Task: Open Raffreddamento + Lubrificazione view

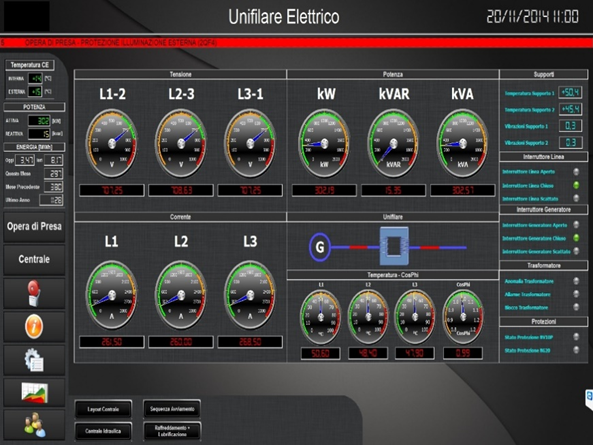Action: [172, 431]
